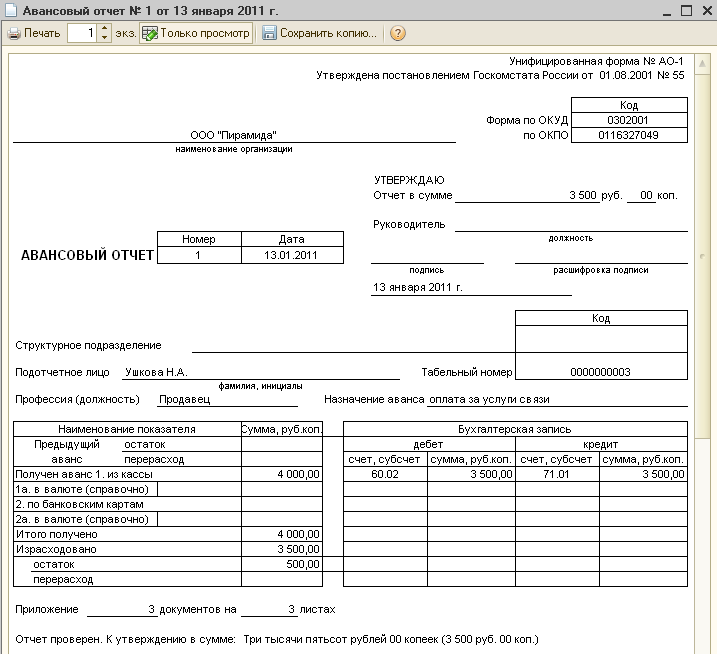
Task: Click the copies count input field
Action: 82,33
